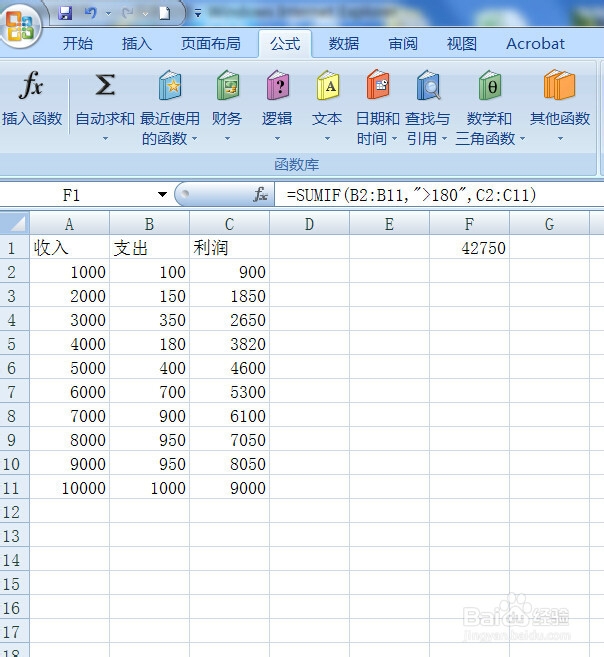This screenshot has width=604, height=657.
Task: Select cell with value 7050
Action: tap(230, 440)
